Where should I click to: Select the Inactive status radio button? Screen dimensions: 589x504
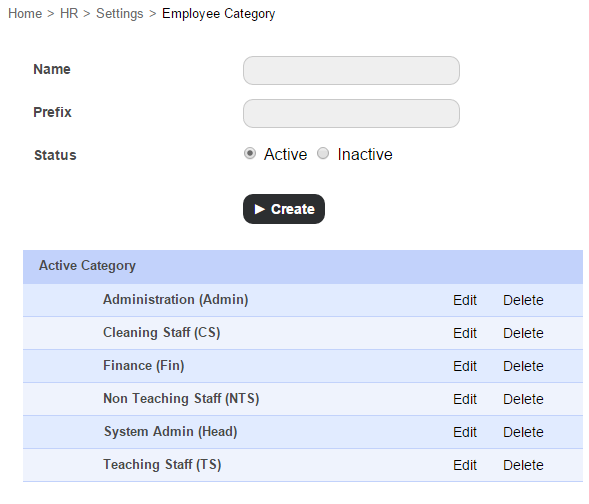coord(323,153)
